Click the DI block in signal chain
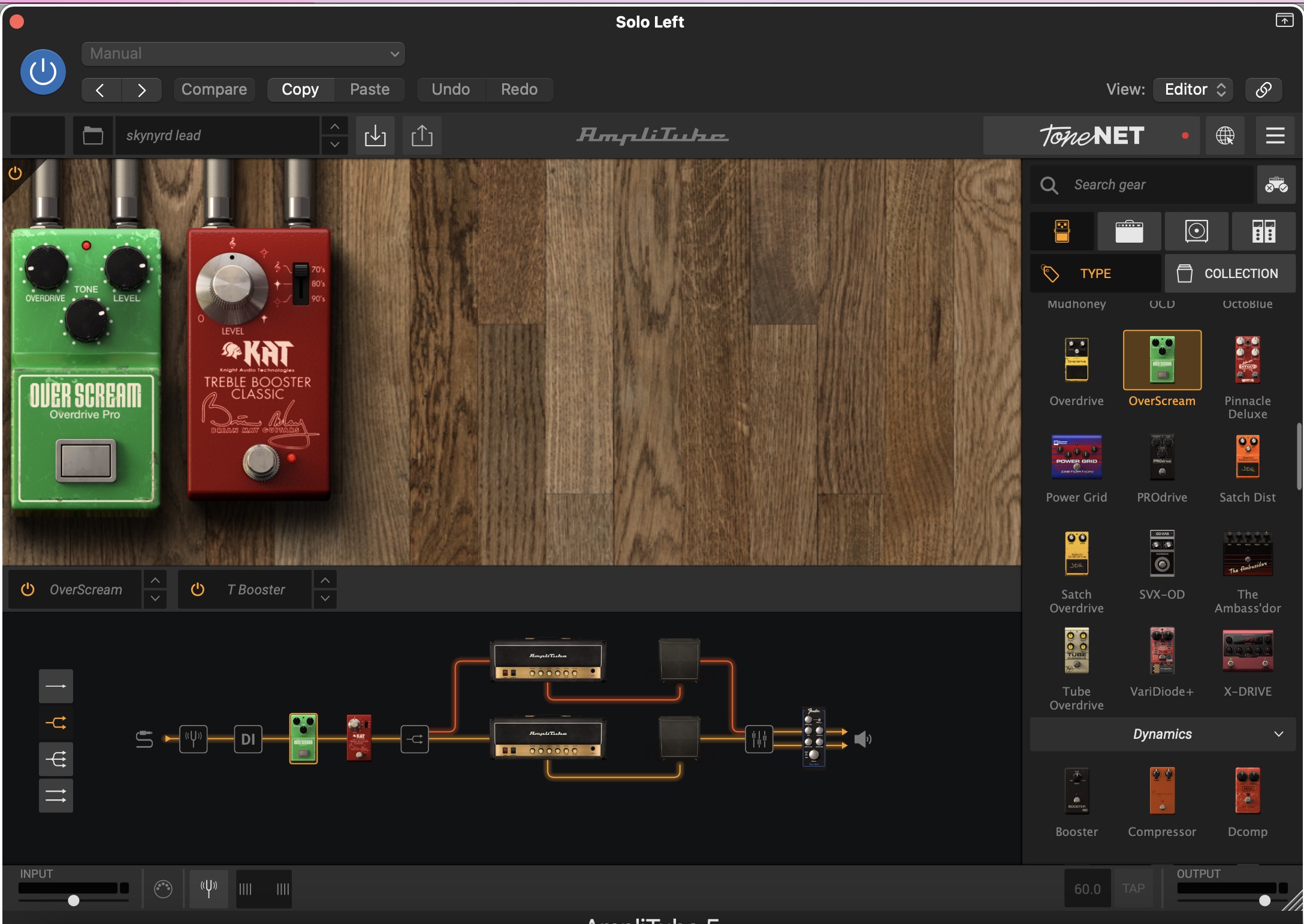 click(x=248, y=739)
